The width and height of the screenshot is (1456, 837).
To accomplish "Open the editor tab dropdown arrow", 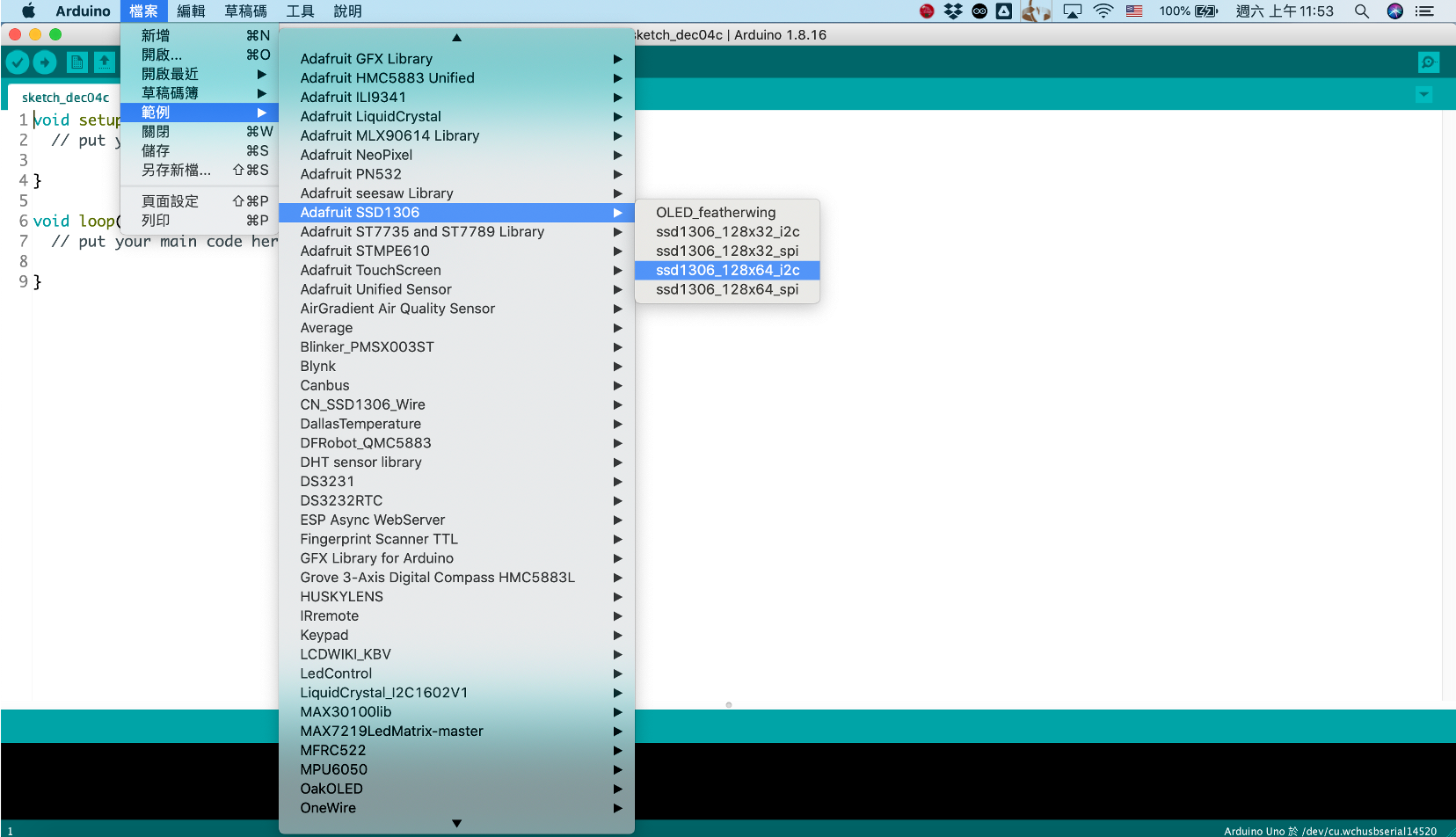I will click(x=1424, y=94).
